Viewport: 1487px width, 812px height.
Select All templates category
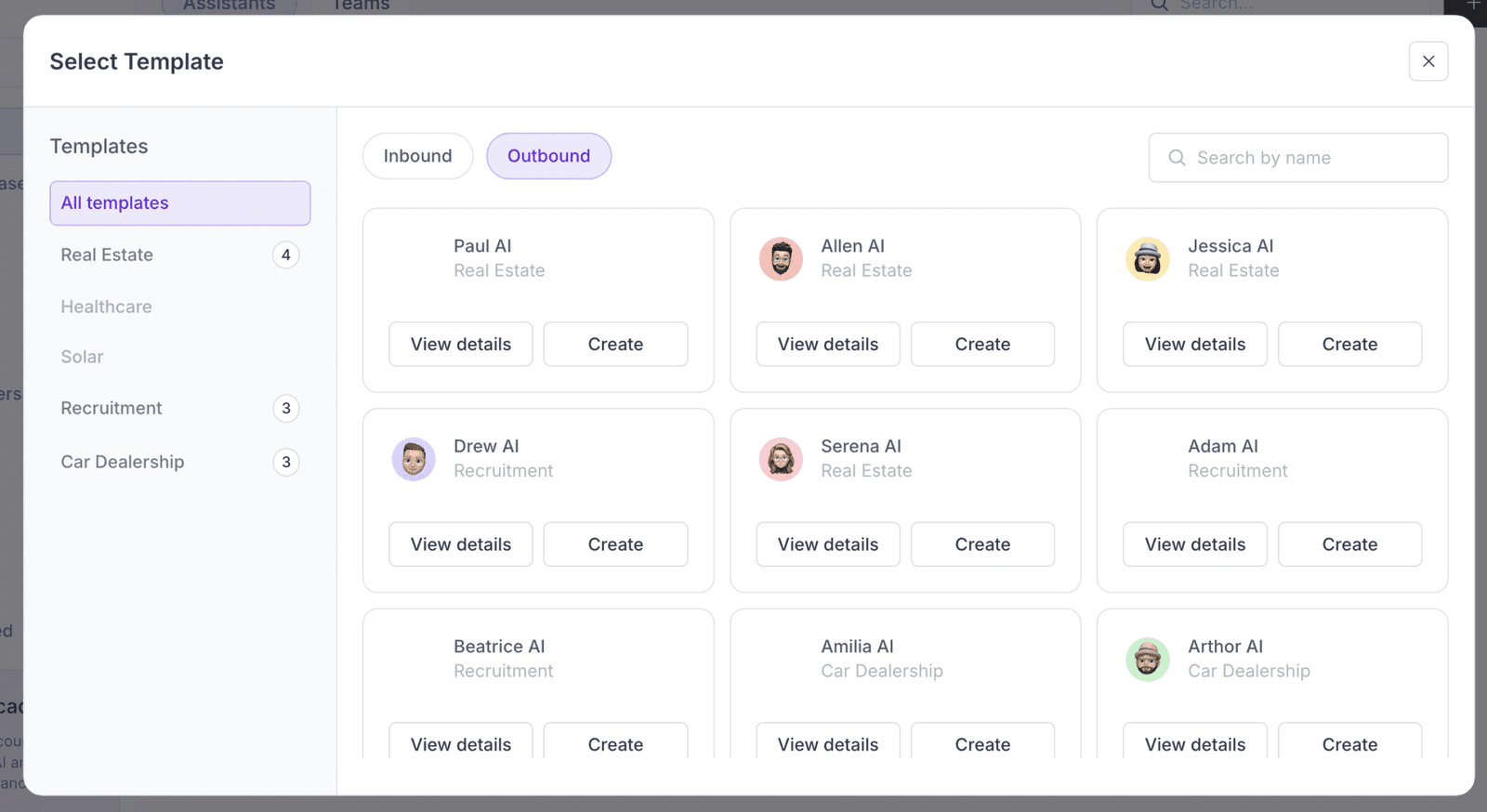[x=180, y=203]
